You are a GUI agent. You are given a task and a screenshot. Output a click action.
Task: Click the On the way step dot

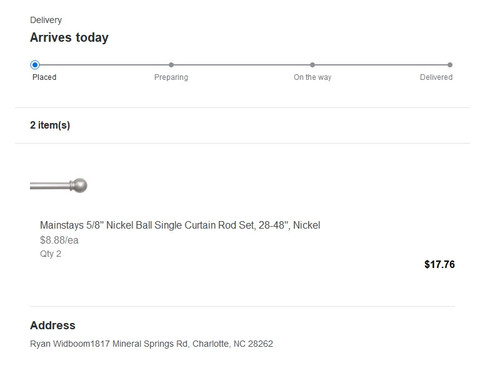[x=312, y=65]
